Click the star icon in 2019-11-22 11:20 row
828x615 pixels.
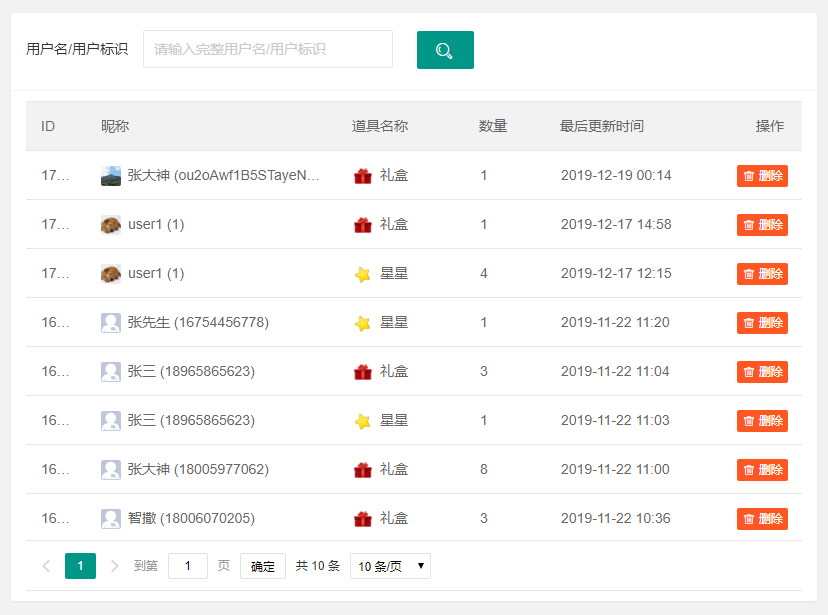pyautogui.click(x=363, y=323)
